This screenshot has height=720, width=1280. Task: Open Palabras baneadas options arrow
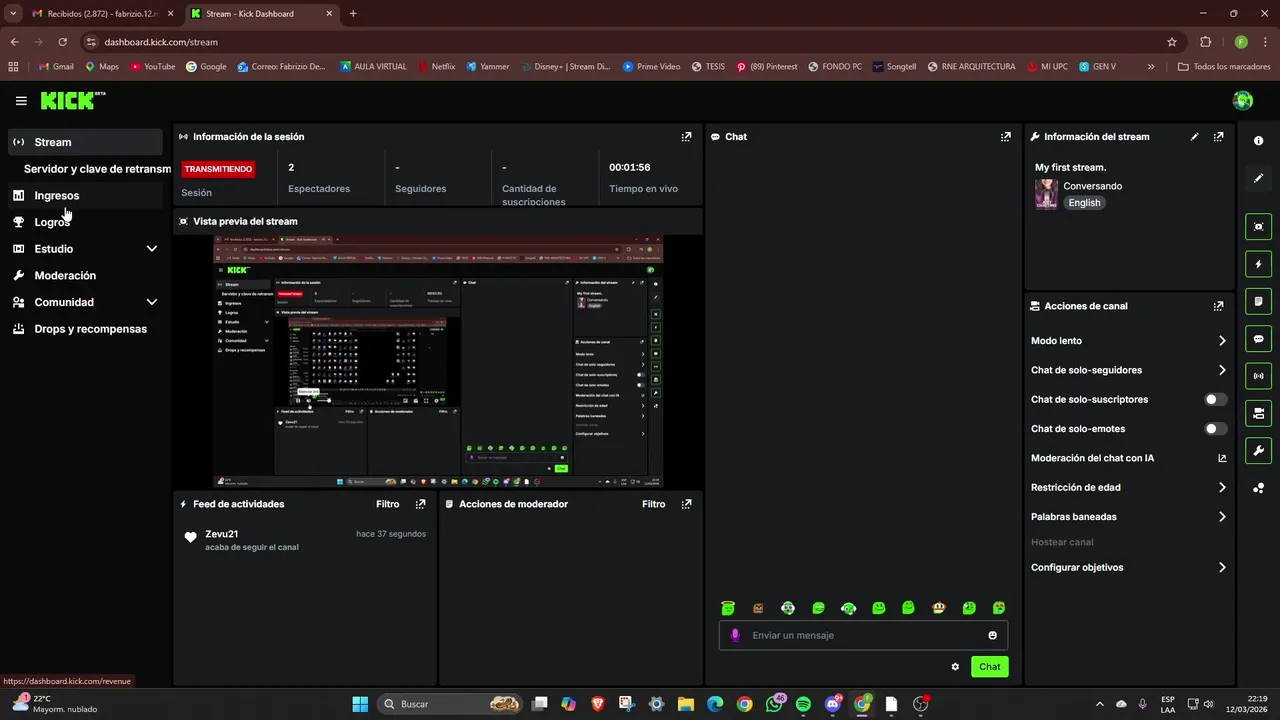[1222, 517]
